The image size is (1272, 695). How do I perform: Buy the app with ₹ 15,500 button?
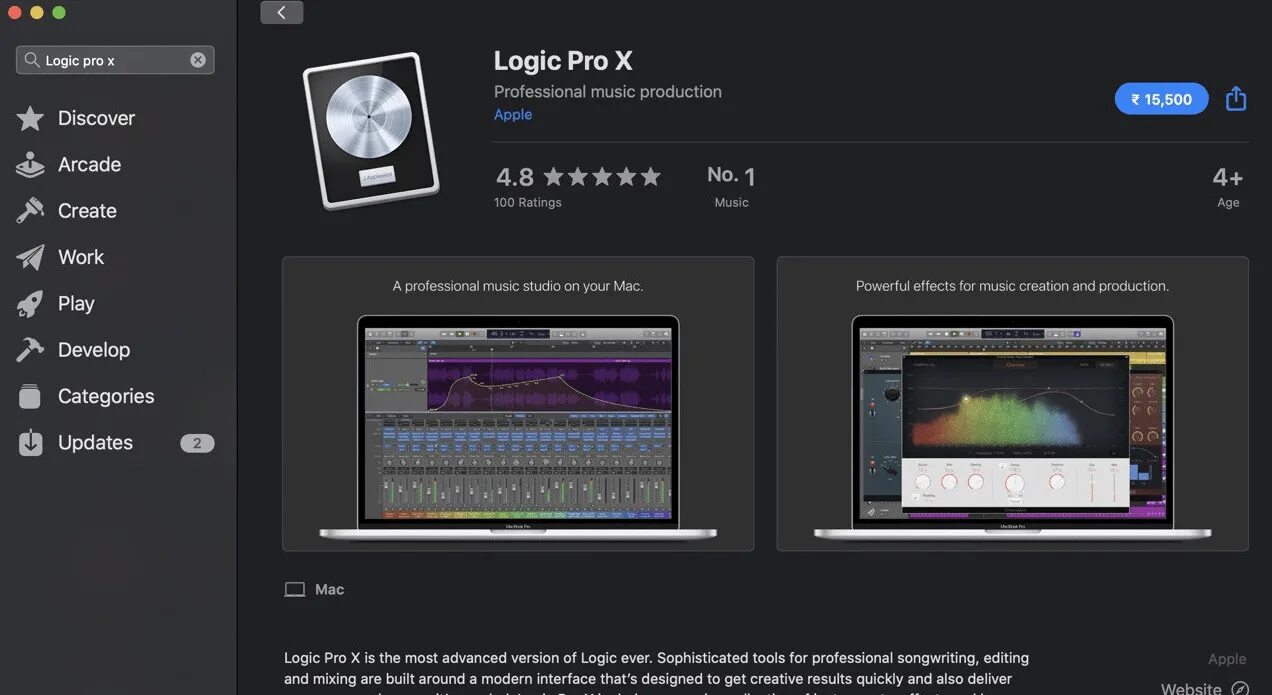point(1161,99)
